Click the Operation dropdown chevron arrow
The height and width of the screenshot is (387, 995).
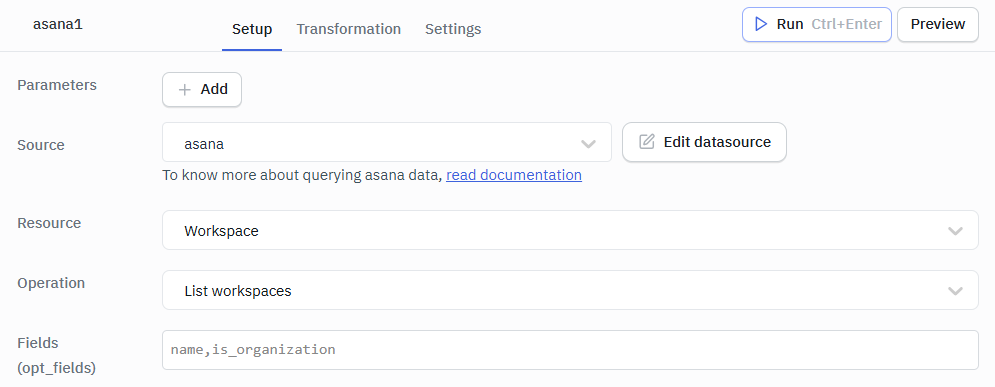[x=955, y=291]
